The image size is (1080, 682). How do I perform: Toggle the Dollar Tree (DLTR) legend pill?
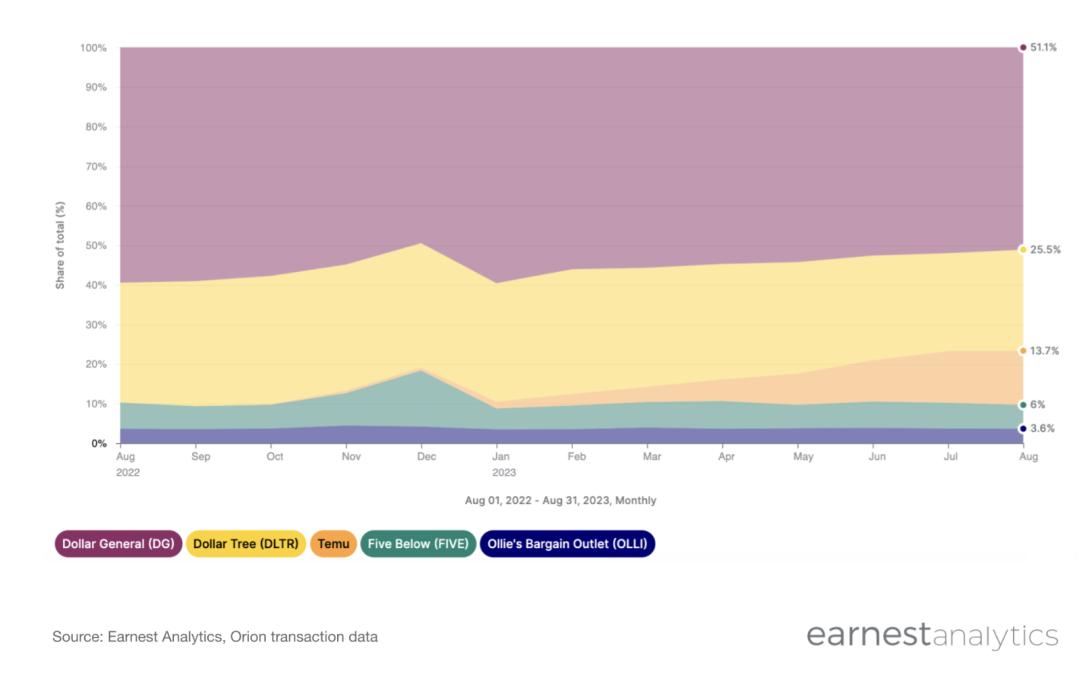246,544
